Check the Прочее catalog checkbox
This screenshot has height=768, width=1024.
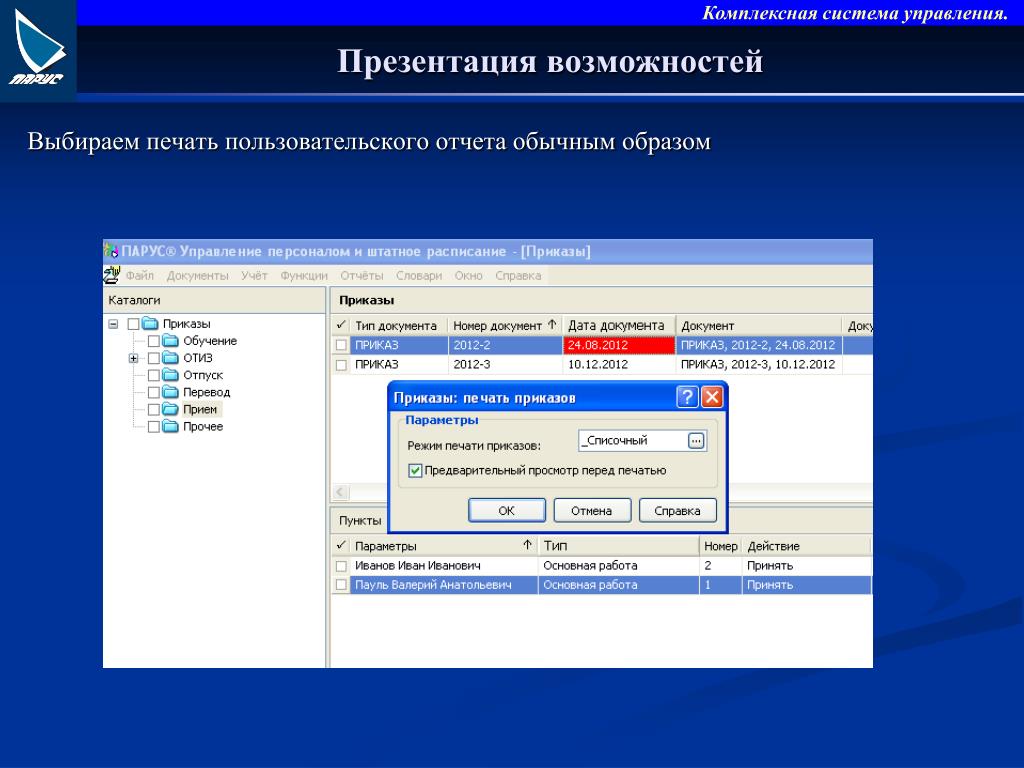click(x=153, y=426)
